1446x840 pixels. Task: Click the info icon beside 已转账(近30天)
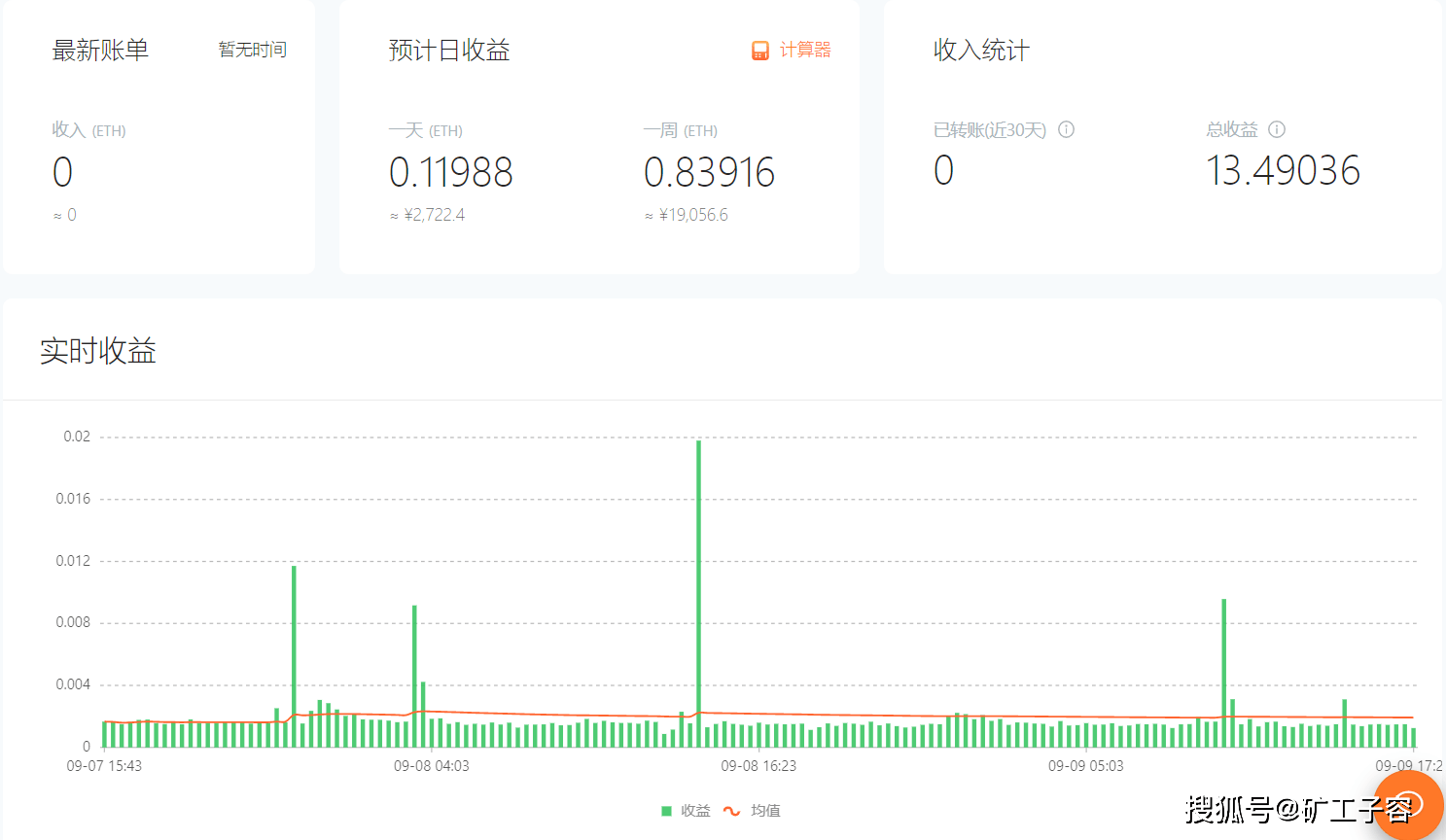tap(1067, 129)
